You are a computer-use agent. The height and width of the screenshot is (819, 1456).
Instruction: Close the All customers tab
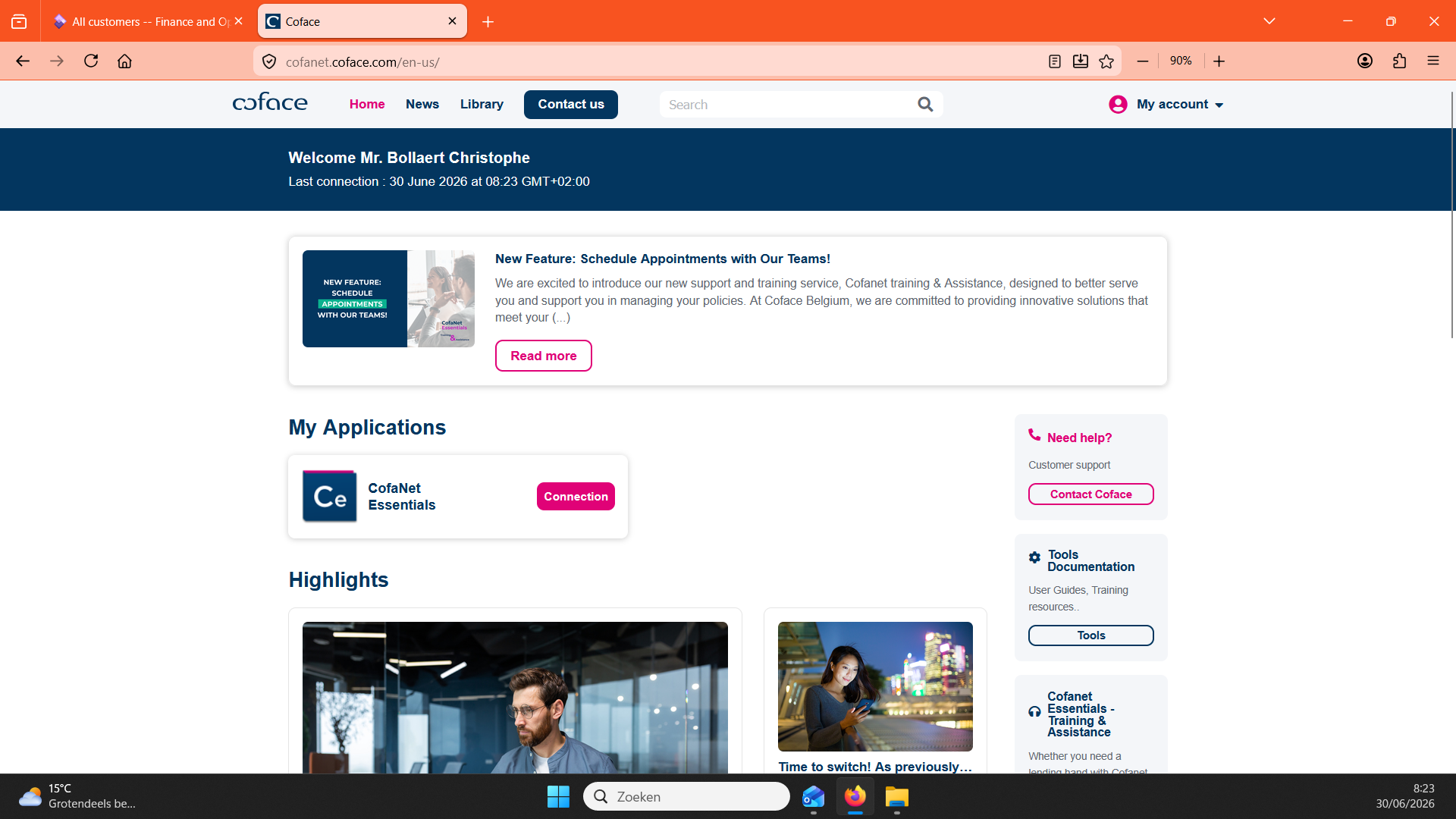point(239,21)
